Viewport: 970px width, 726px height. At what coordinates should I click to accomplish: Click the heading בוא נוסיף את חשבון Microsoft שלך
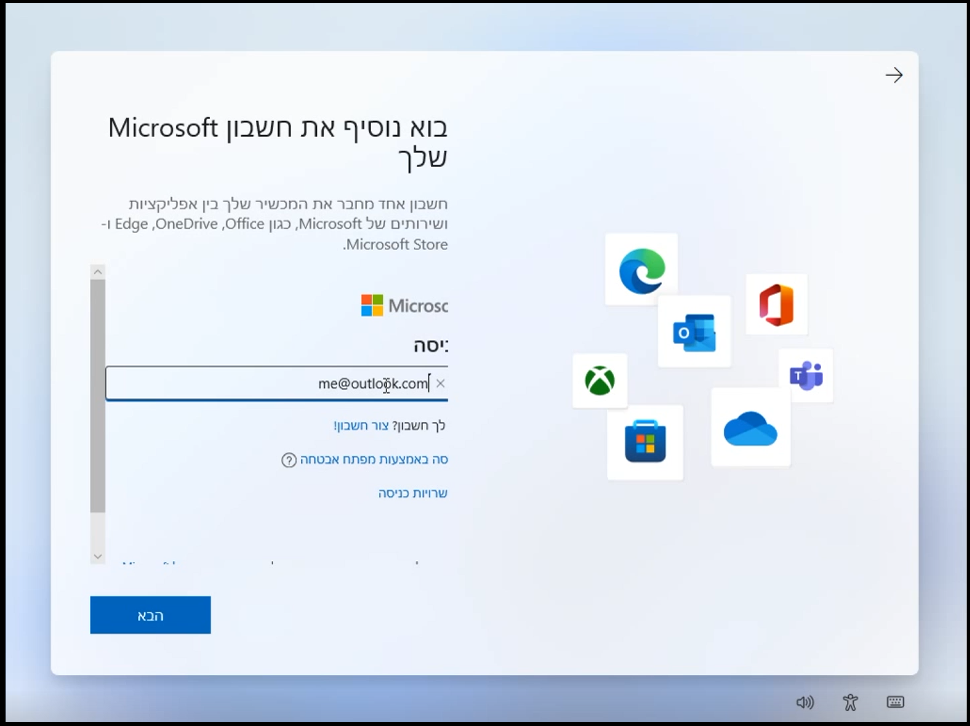pyautogui.click(x=277, y=142)
